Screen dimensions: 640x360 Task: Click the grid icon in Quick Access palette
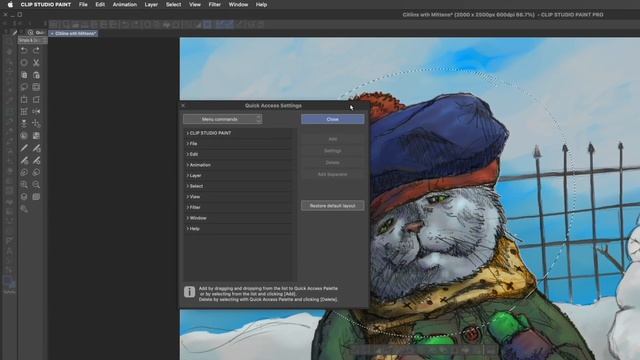click(24, 111)
